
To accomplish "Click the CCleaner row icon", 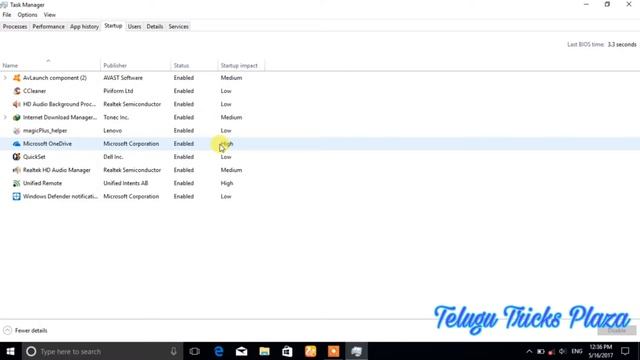I will (x=16, y=91).
